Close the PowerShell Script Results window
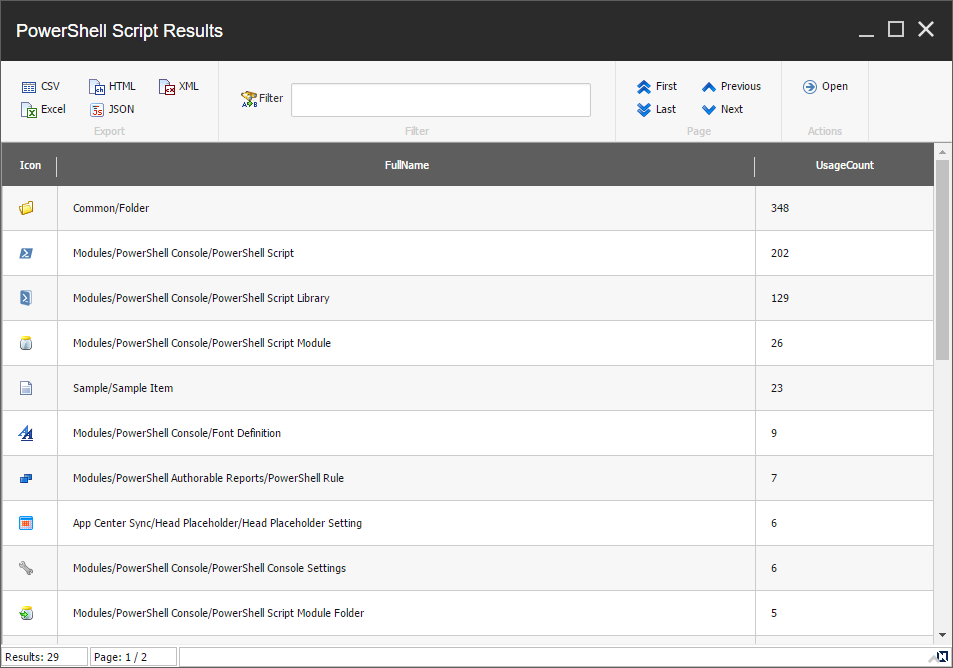This screenshot has height=668, width=953. 926,29
